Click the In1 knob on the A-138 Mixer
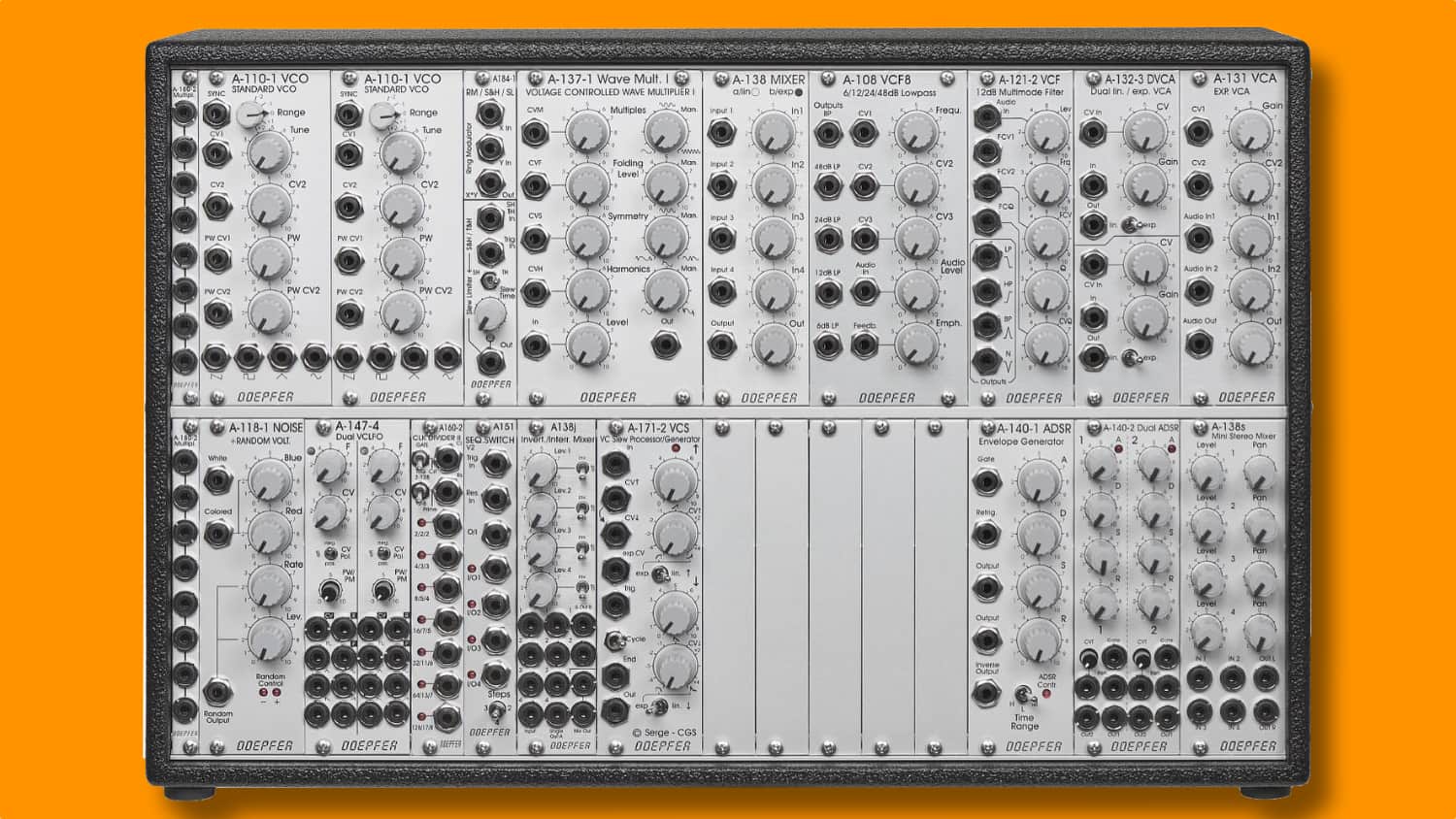1456x819 pixels. [774, 131]
